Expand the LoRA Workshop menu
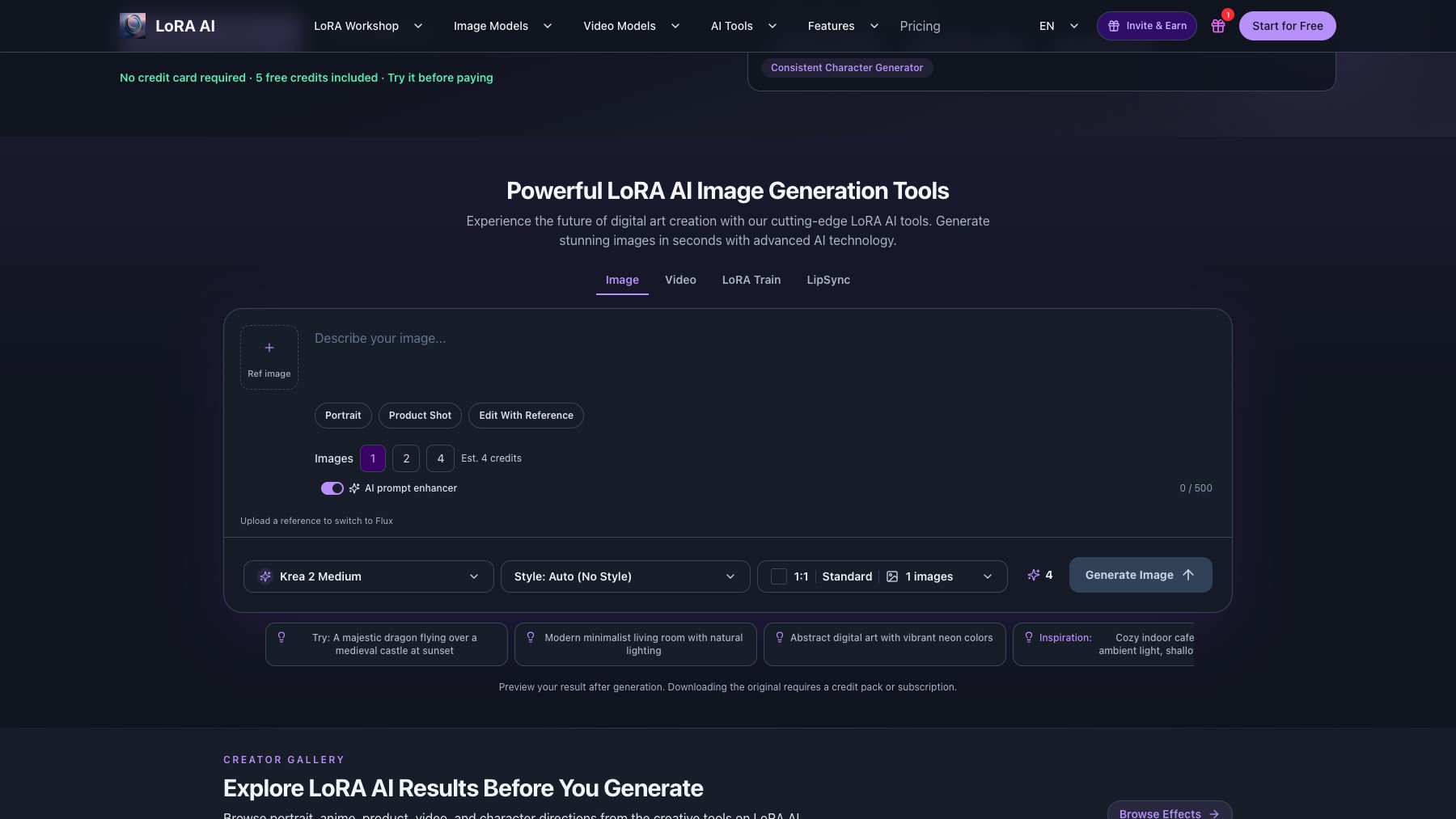The image size is (1456, 819). [x=368, y=26]
